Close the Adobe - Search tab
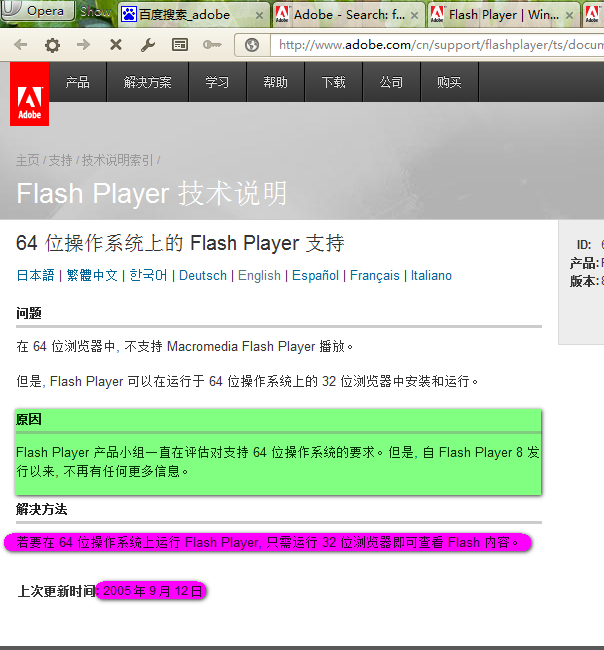Viewport: 604px width, 650px height. (x=414, y=16)
